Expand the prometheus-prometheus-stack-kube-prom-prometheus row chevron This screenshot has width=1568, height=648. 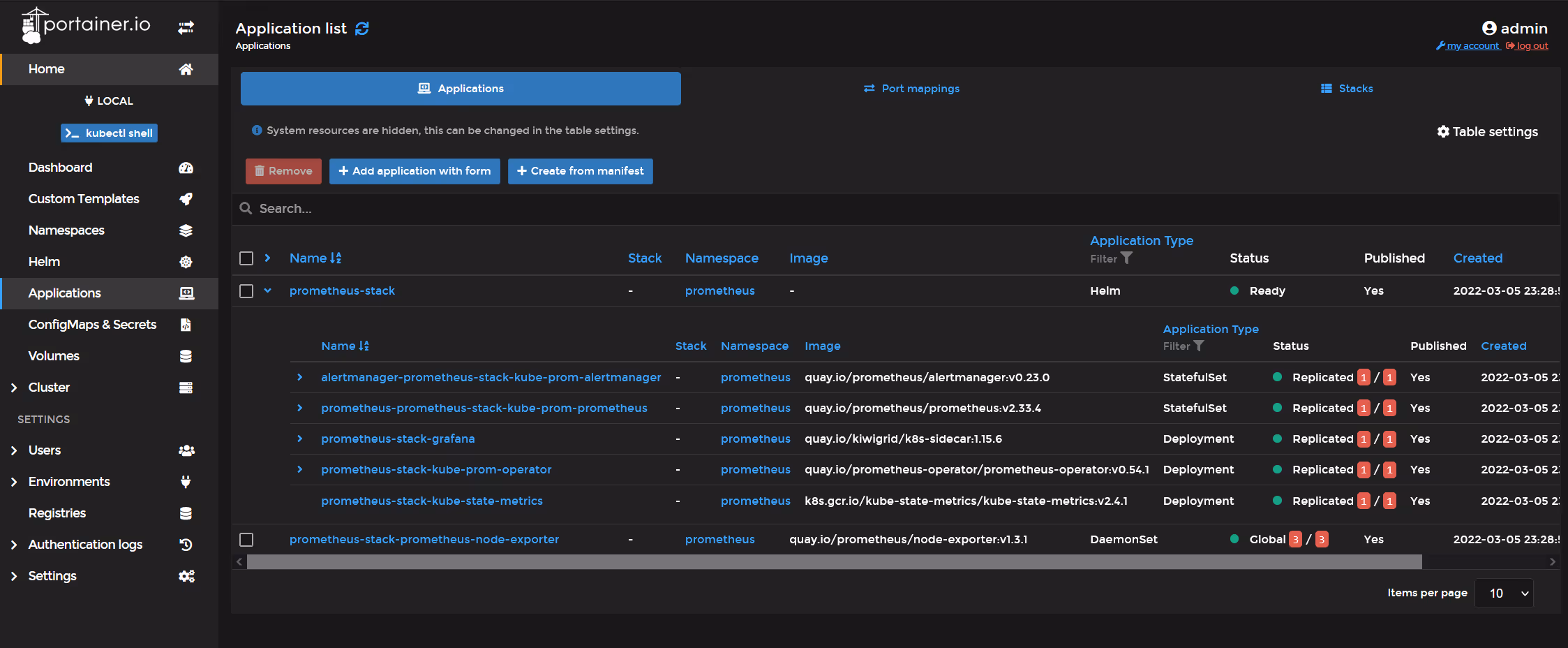pos(300,408)
